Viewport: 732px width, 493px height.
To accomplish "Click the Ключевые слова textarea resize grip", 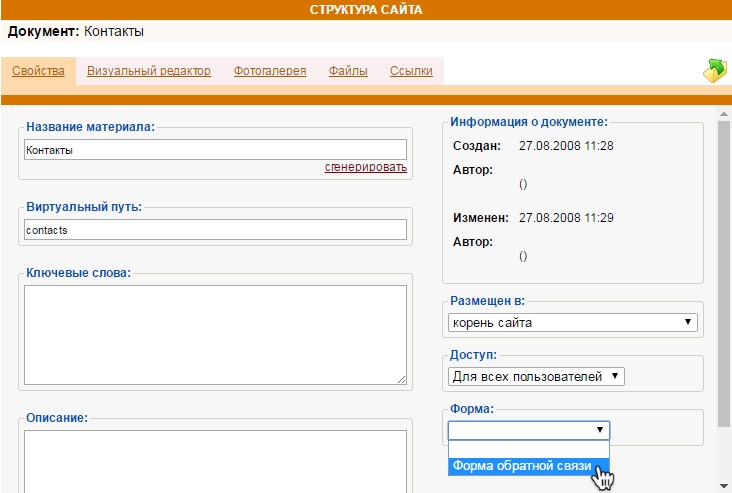I will tap(402, 380).
